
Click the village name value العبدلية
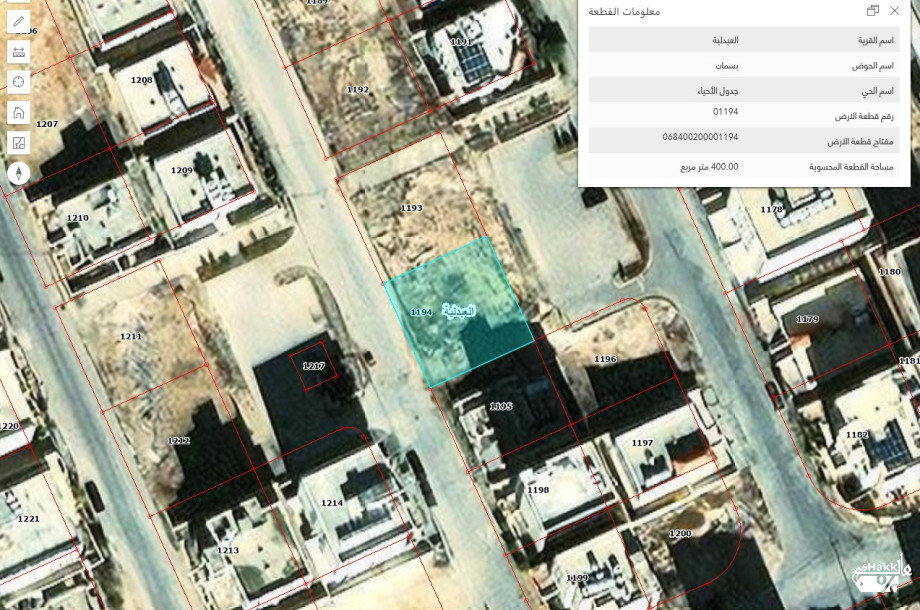pyautogui.click(x=724, y=40)
